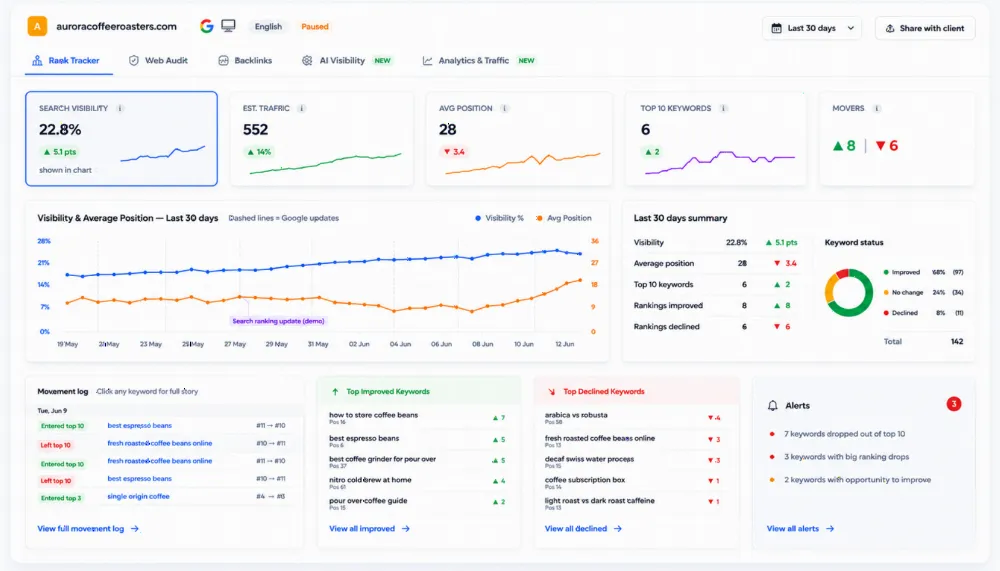Open View all declined link

point(583,528)
